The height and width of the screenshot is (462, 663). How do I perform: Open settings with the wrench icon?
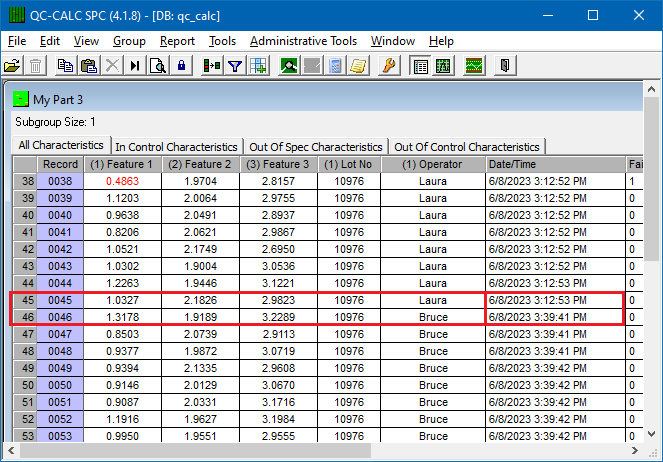click(x=389, y=66)
